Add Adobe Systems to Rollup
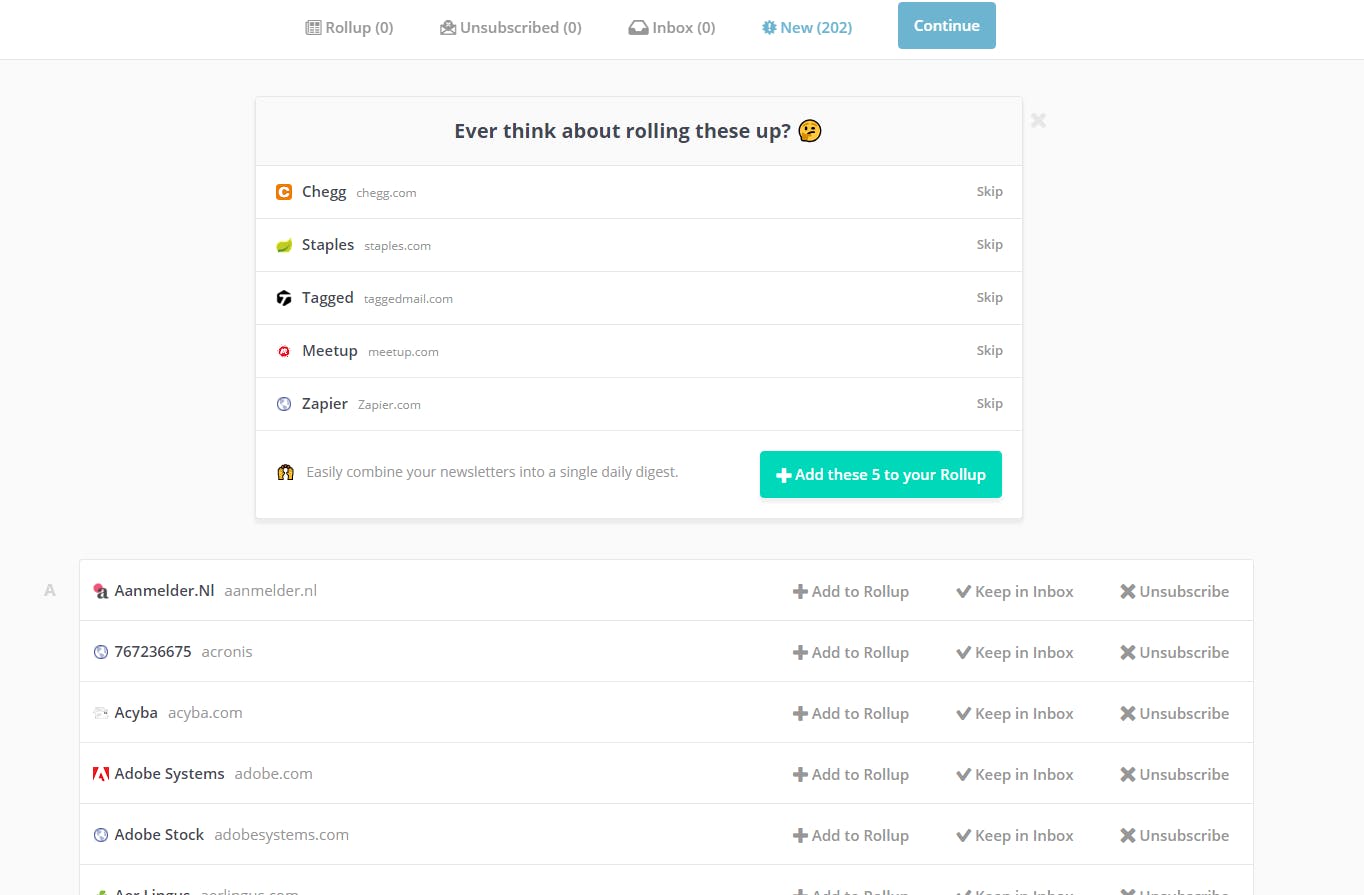Screen dimensions: 1364x895 851,774
